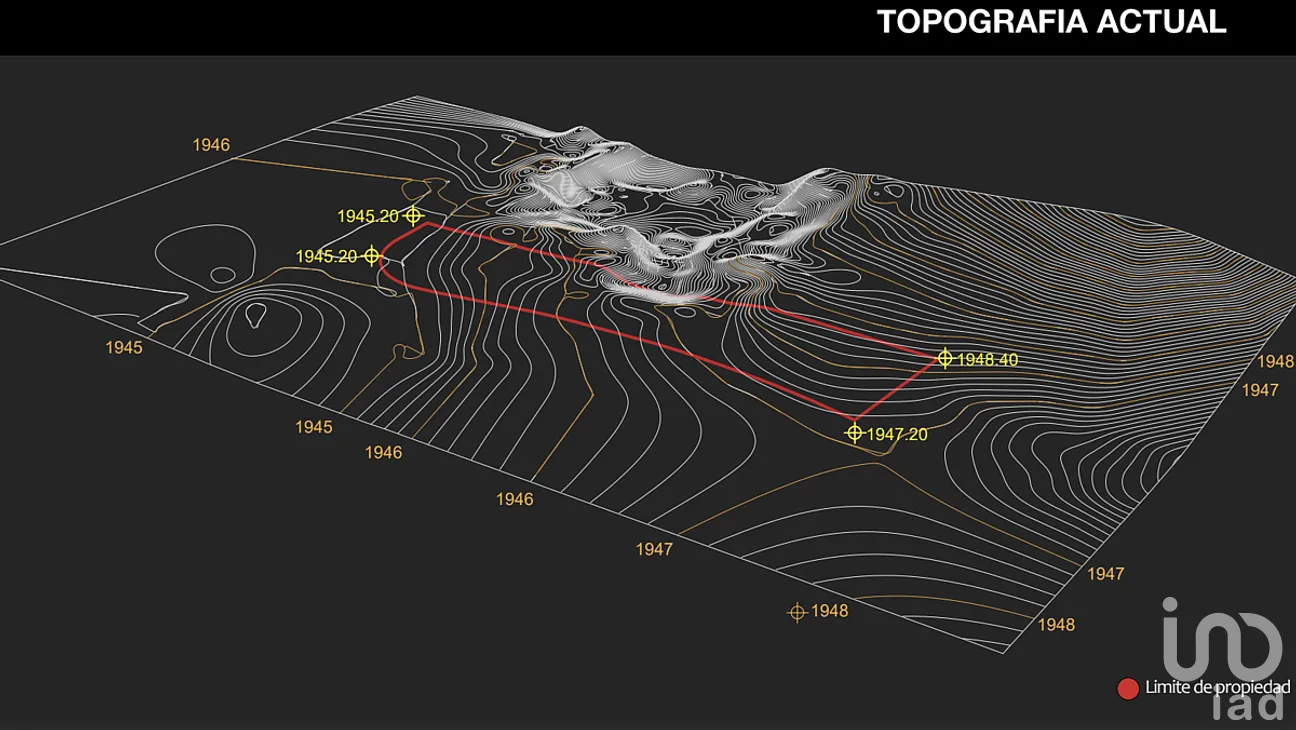Click the 1946 contour label at top left
The image size is (1296, 730).
coord(211,145)
